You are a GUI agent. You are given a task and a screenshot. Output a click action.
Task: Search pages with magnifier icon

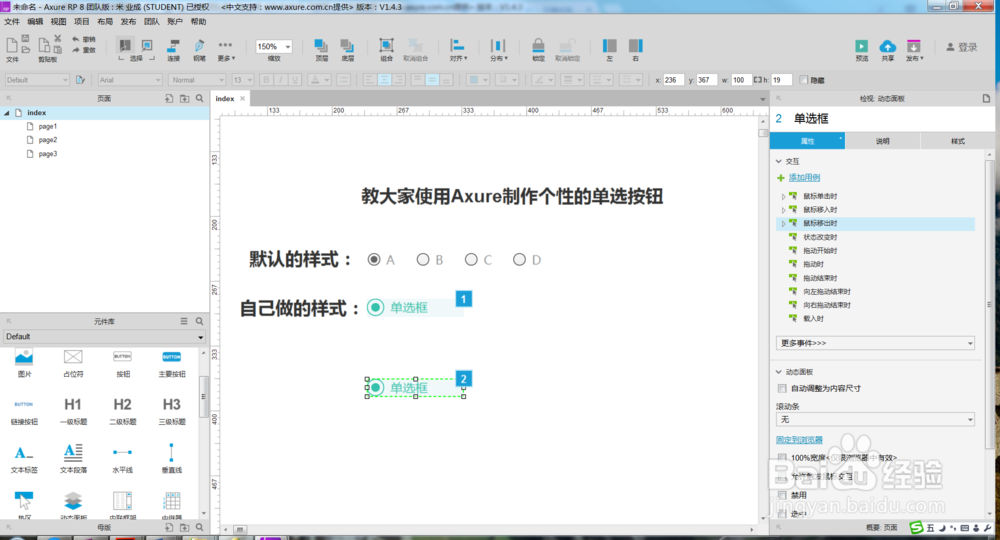200,98
